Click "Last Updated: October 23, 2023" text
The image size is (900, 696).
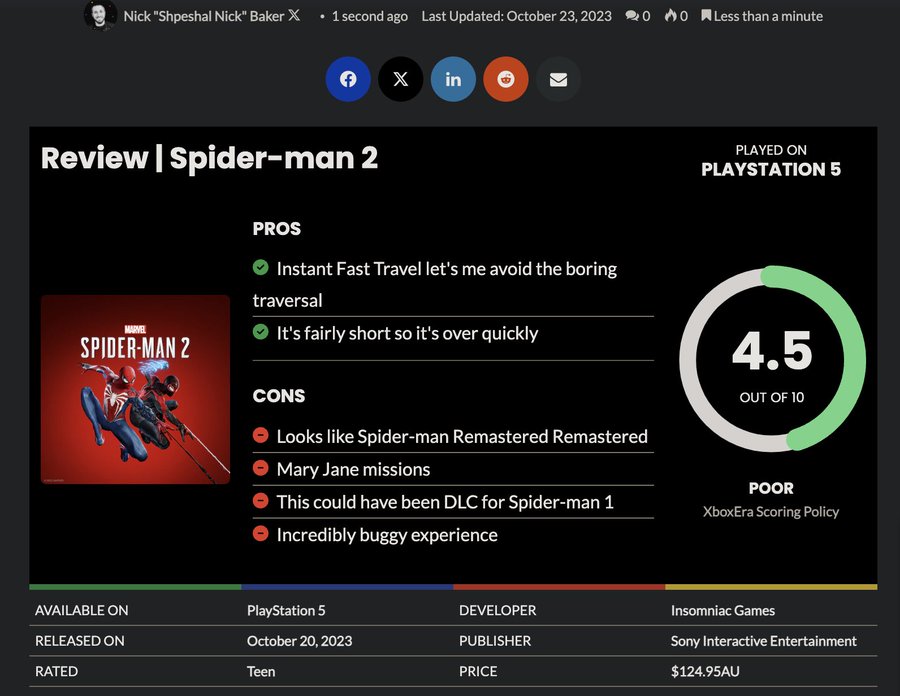point(517,16)
